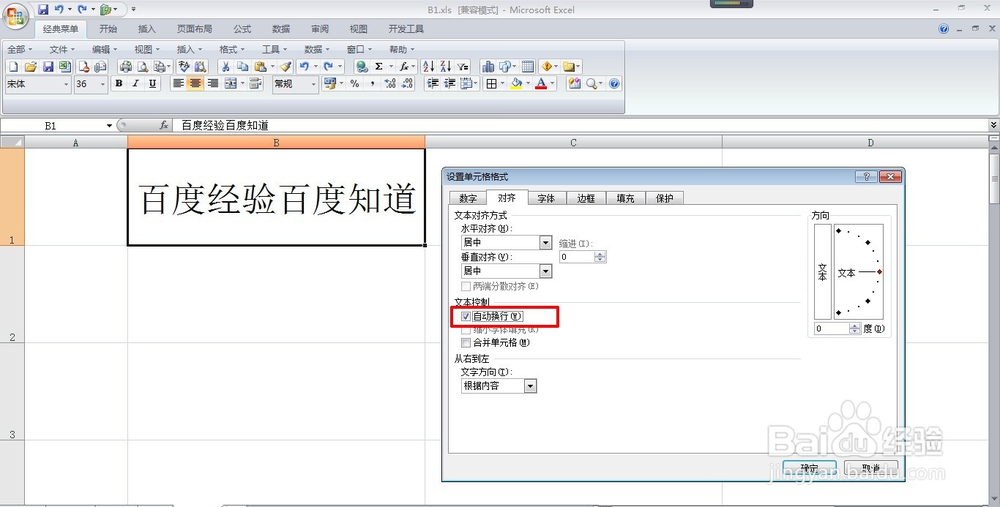Image resolution: width=1000 pixels, height=507 pixels.
Task: Click the Align Left icon
Action: tap(179, 84)
